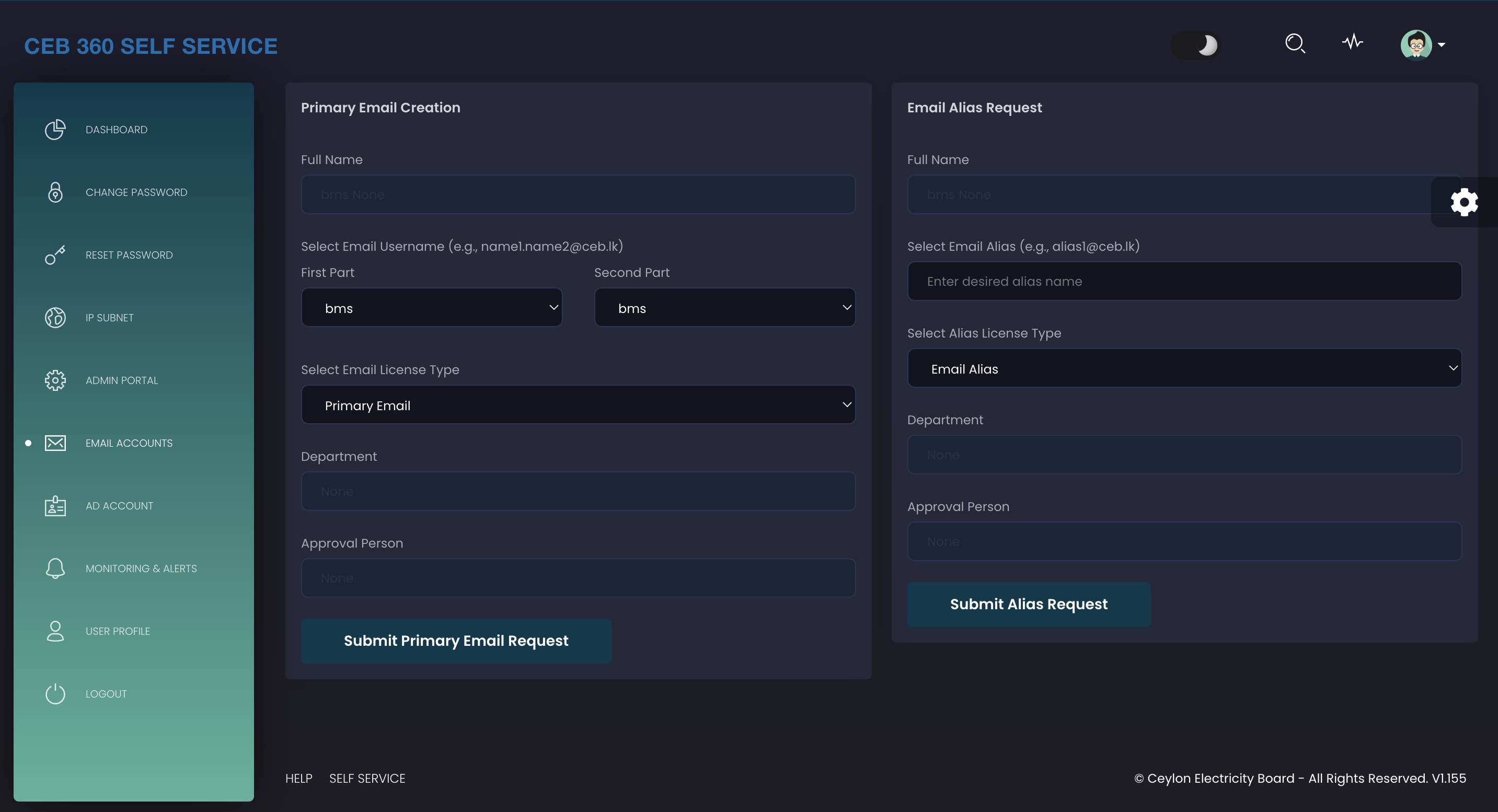Click the Email Alias Request heading
The image size is (1498, 812).
point(975,108)
